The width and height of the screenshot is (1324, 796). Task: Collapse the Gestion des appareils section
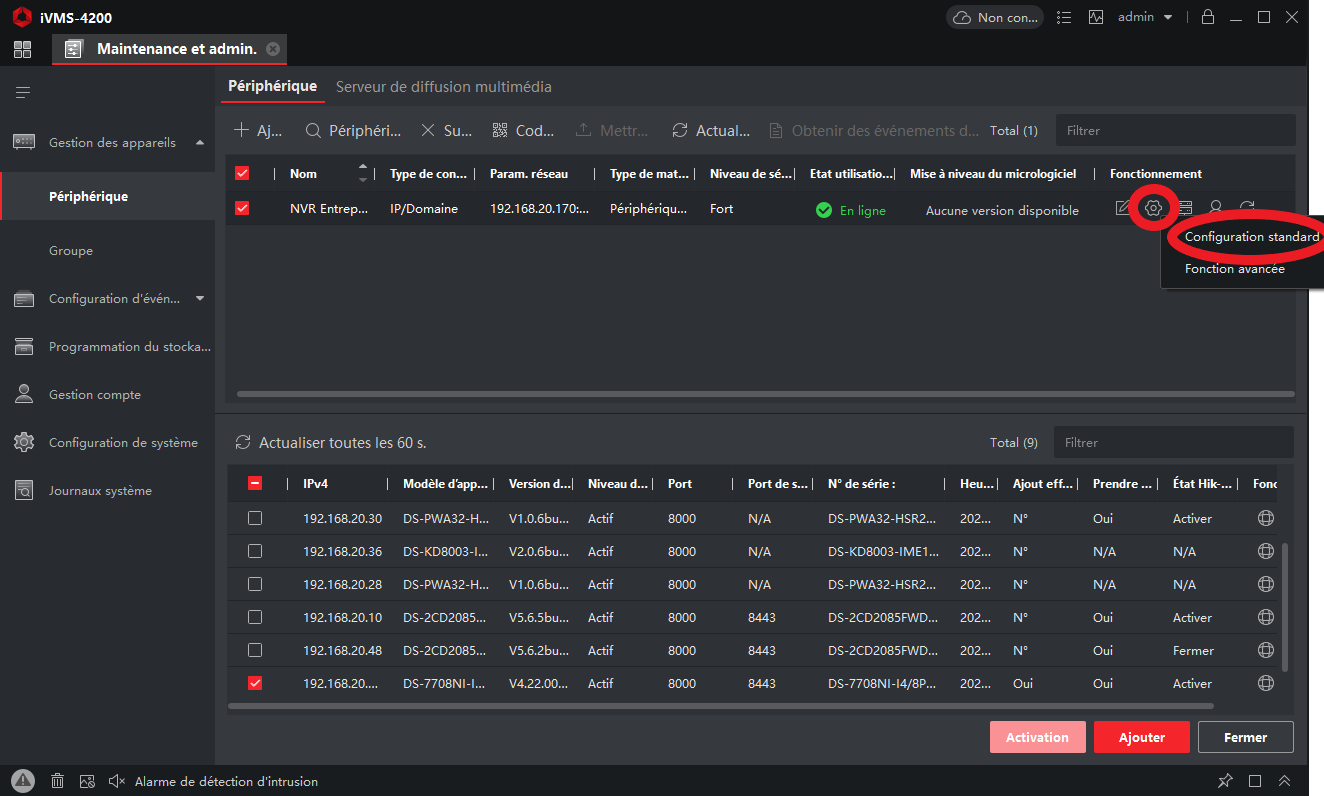point(199,143)
